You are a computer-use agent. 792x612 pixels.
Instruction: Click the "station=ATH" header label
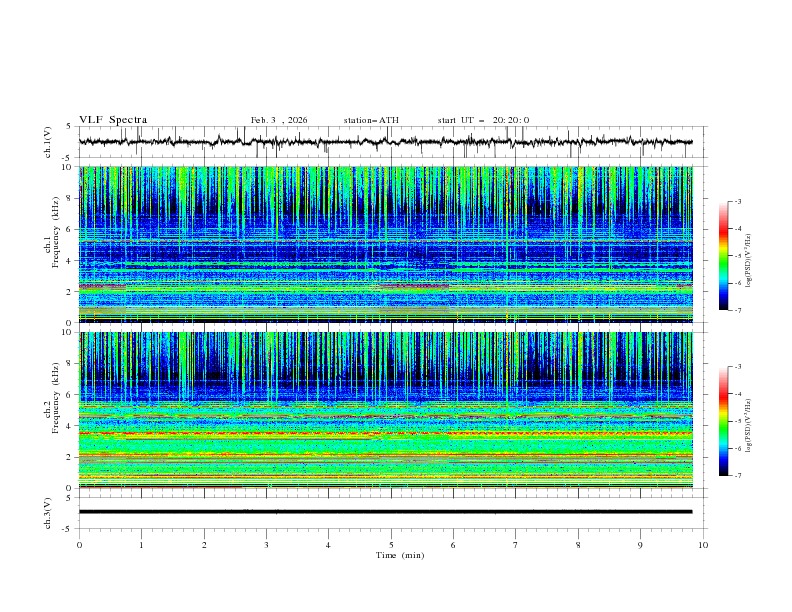[371, 120]
